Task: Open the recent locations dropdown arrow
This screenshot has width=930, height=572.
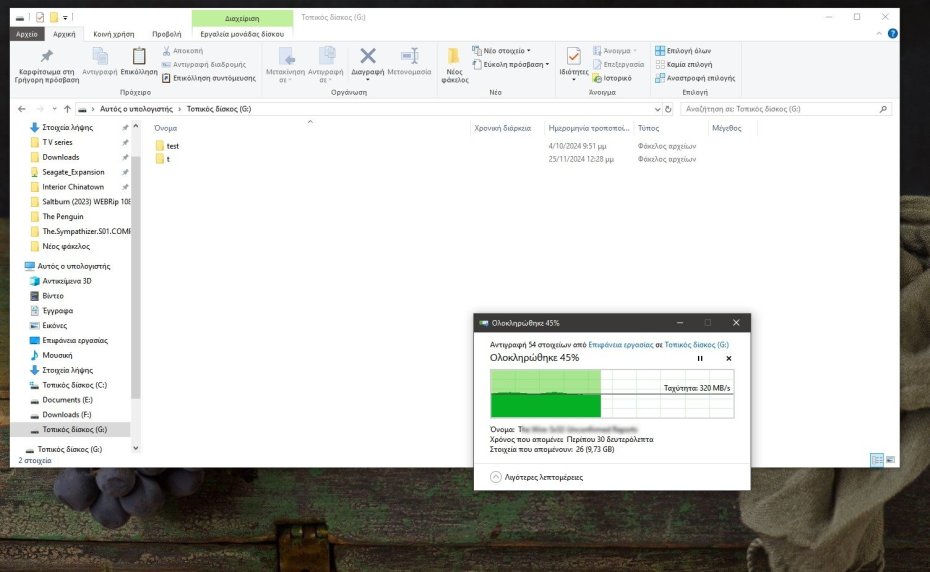Action: [54, 109]
